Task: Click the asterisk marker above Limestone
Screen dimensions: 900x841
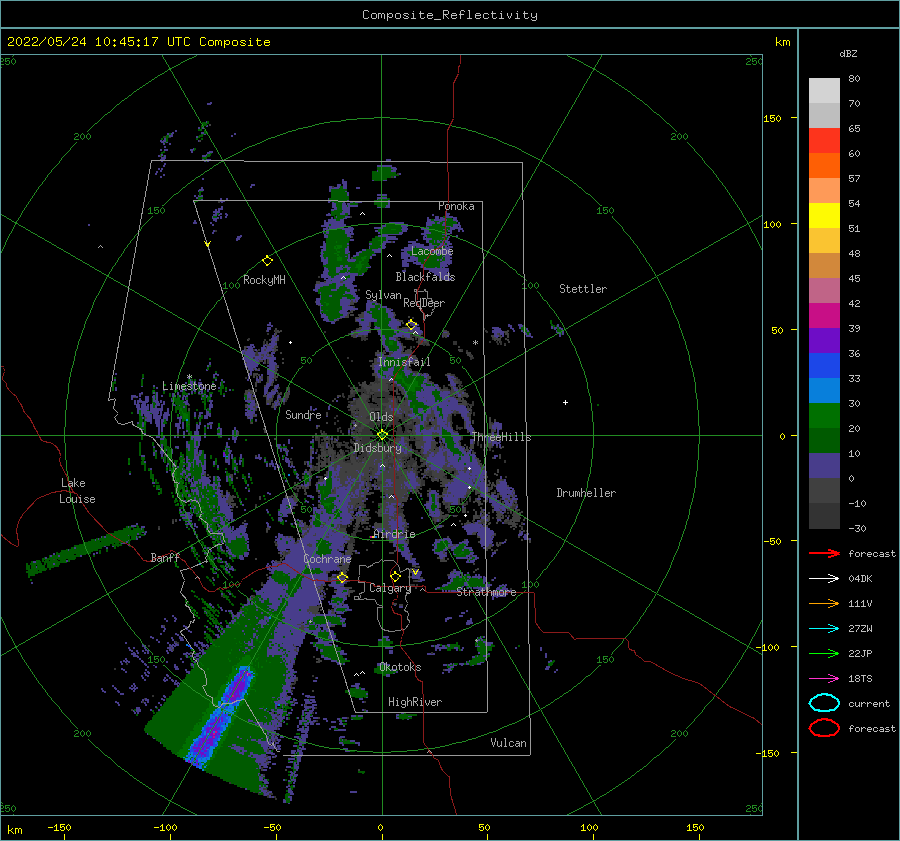Action: tap(189, 377)
